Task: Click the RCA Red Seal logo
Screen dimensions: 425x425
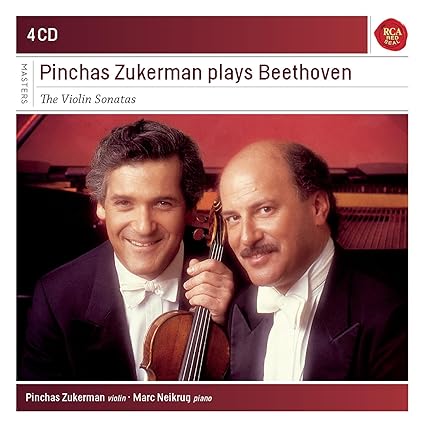Action: tap(391, 34)
